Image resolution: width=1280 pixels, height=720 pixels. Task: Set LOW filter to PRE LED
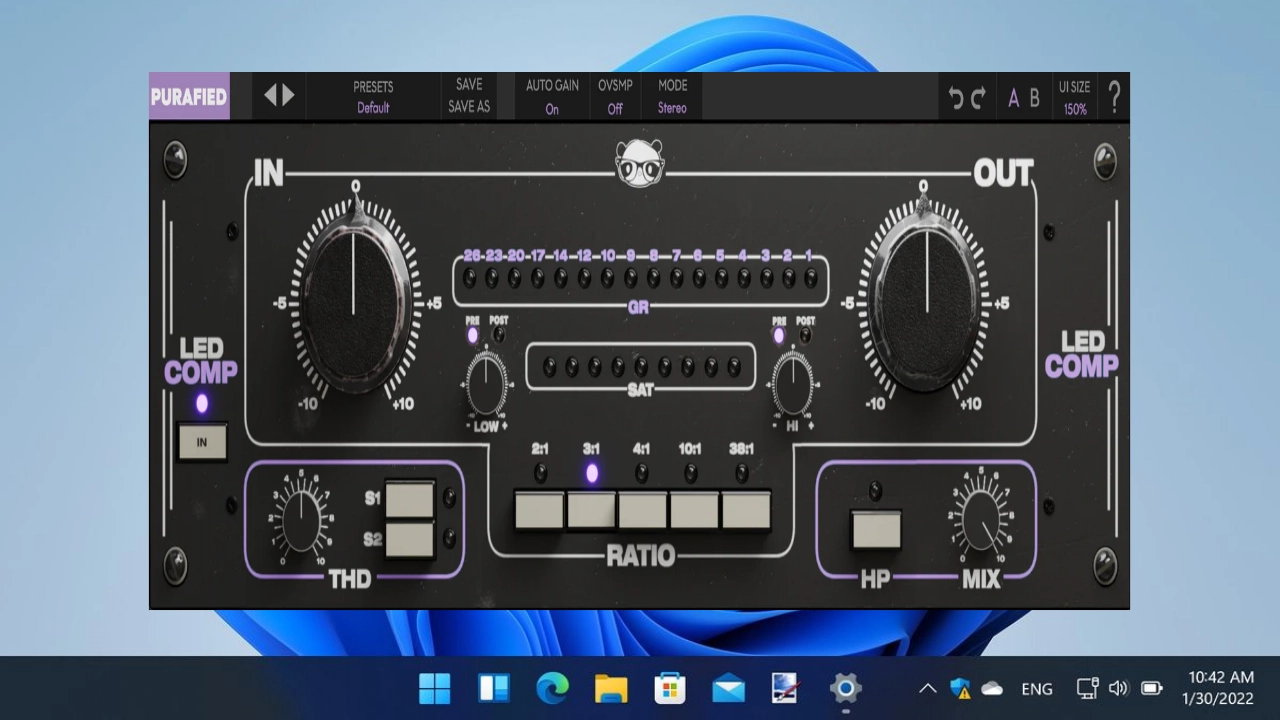[473, 336]
